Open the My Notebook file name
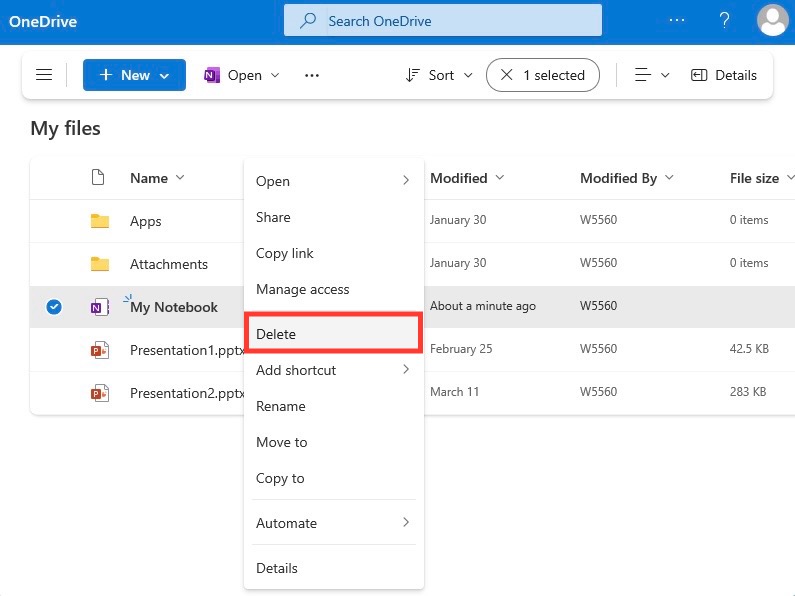Viewport: 795px width, 596px height. click(174, 307)
